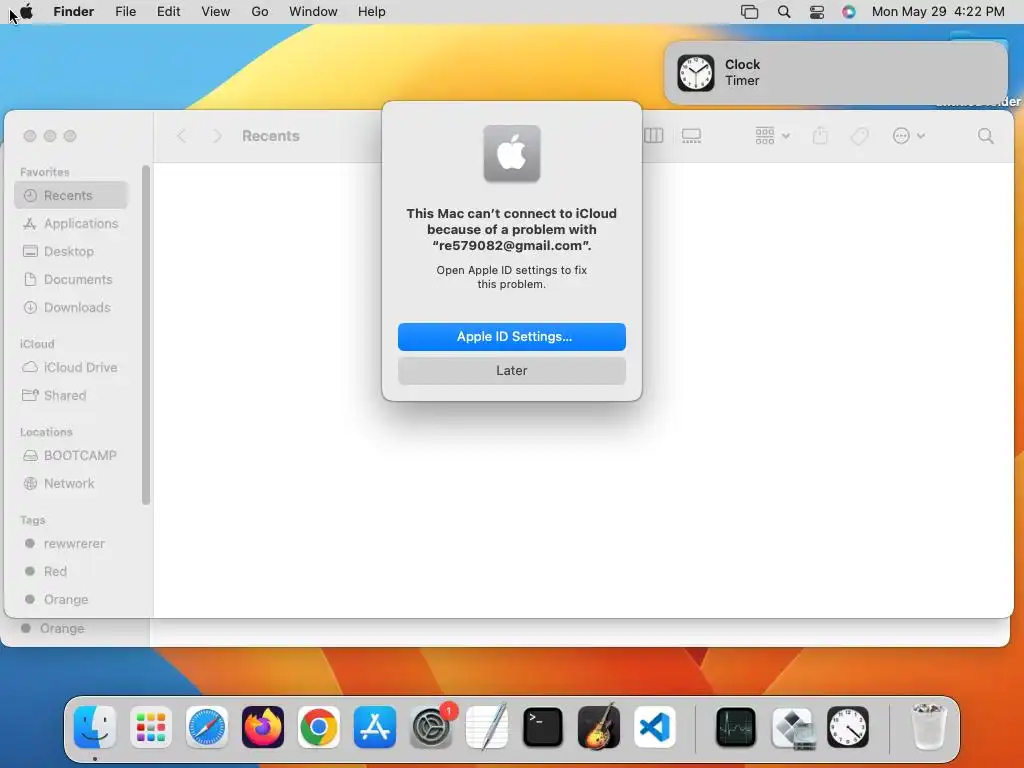The width and height of the screenshot is (1024, 768).
Task: Go forward in Finder with forward arrow
Action: pos(217,136)
